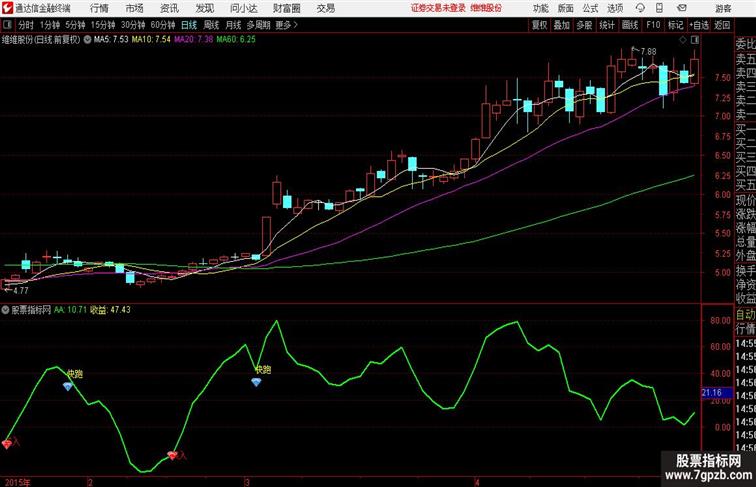Screen dimensions: 756x487
Task: Click red 维维股份 stock name in title bar
Action: [486, 8]
